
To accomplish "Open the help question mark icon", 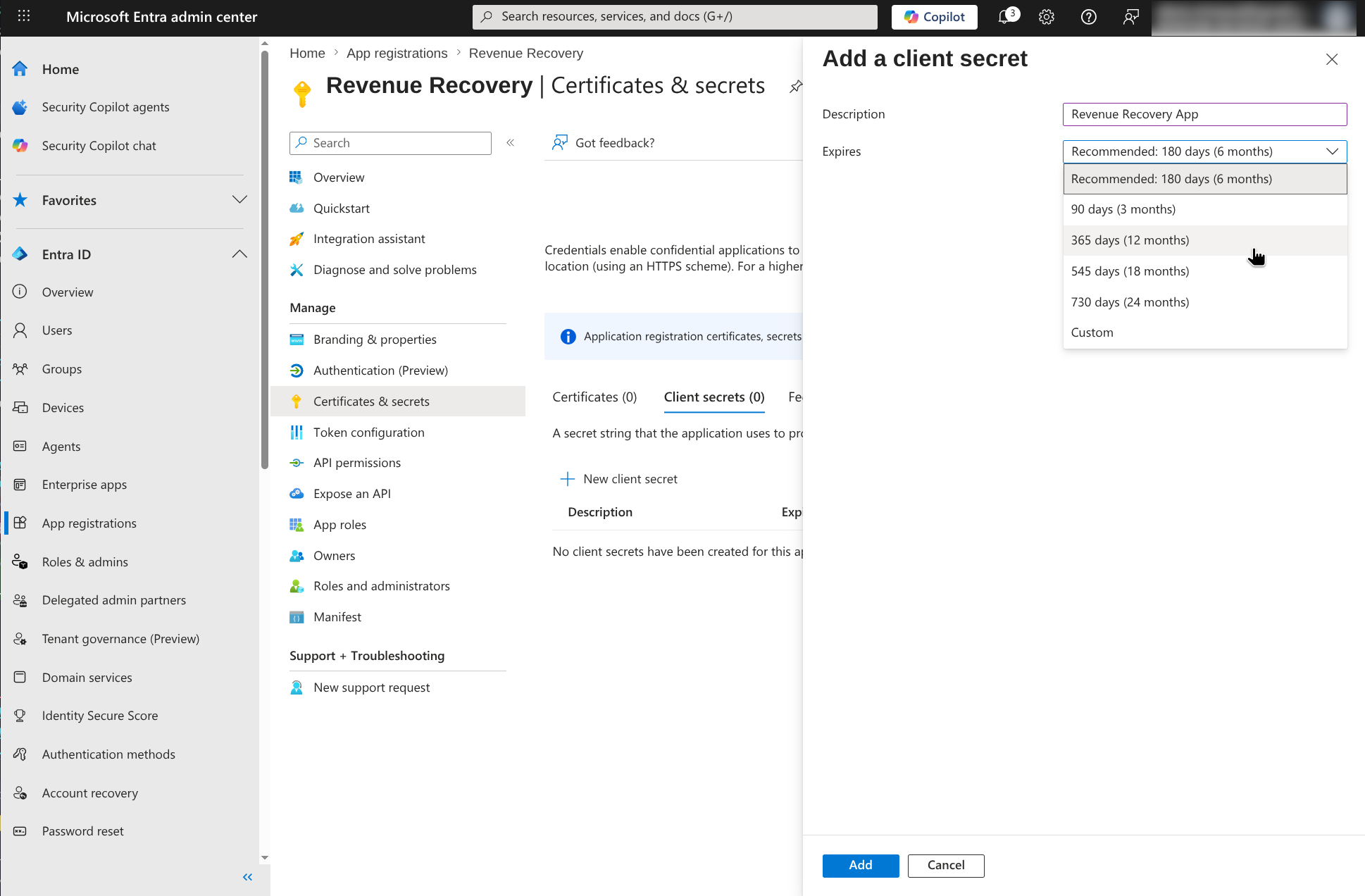I will (1088, 17).
